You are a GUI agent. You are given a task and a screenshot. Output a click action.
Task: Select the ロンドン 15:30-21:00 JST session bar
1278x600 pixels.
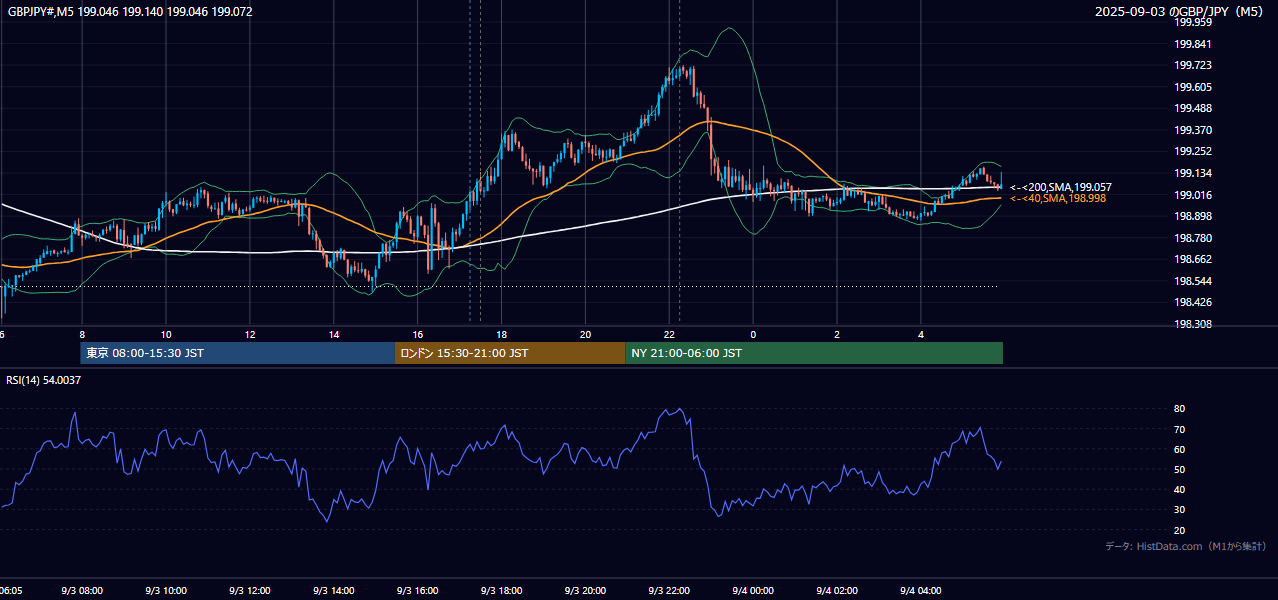510,353
